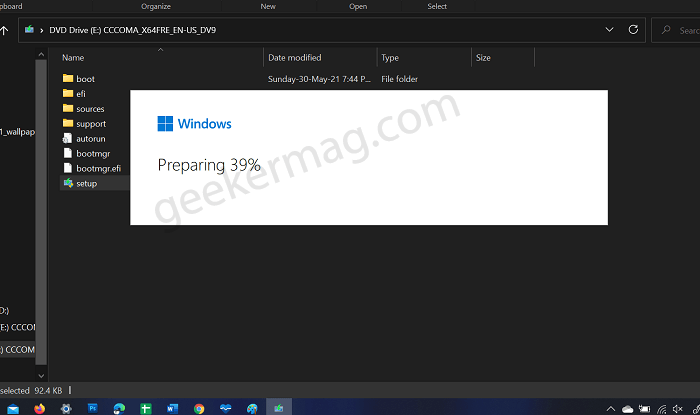Sort files by Name column
700x415 pixels.
point(73,58)
